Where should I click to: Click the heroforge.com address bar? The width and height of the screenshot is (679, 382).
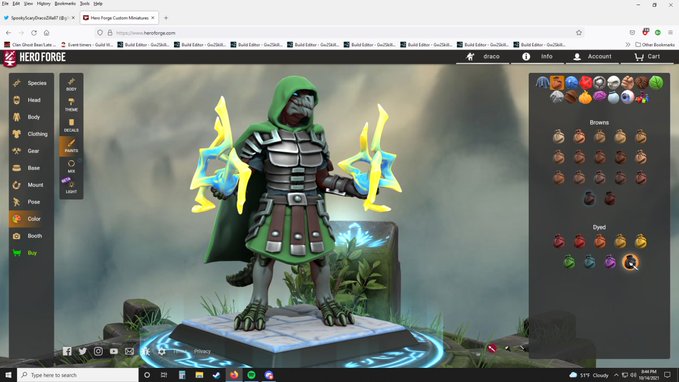338,33
